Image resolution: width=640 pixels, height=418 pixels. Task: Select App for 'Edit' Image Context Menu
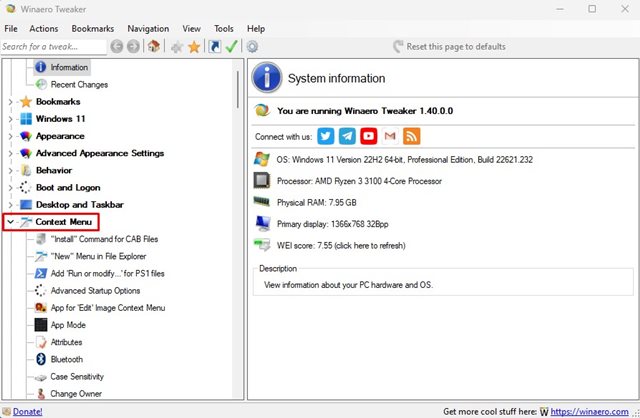tap(108, 307)
